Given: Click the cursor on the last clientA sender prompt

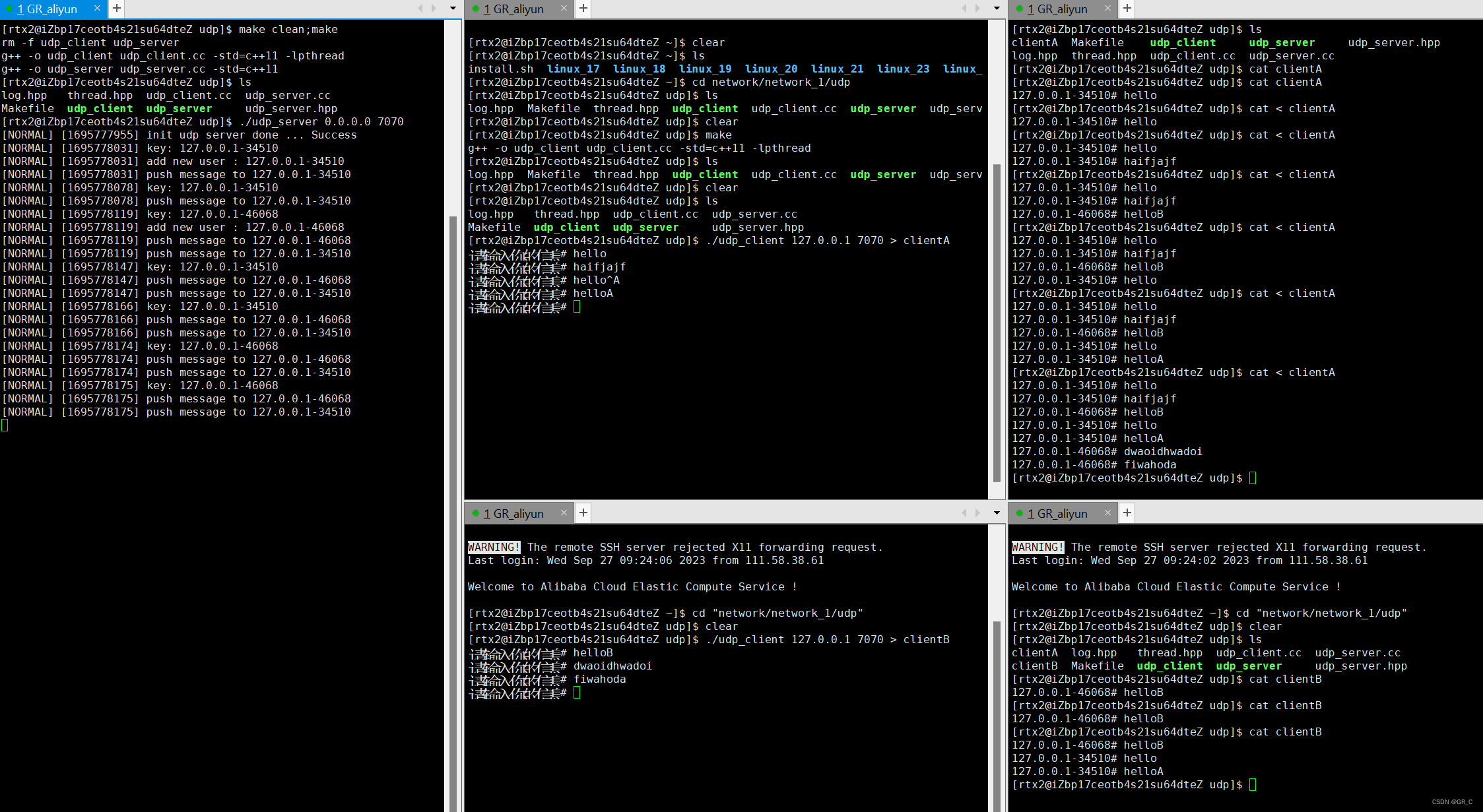Looking at the screenshot, I should [577, 306].
